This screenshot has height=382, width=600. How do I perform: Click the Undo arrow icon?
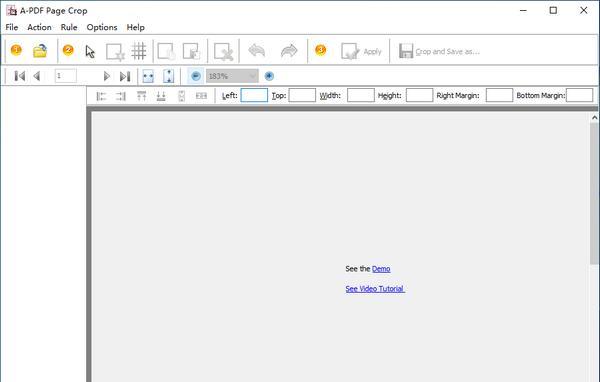coord(257,51)
